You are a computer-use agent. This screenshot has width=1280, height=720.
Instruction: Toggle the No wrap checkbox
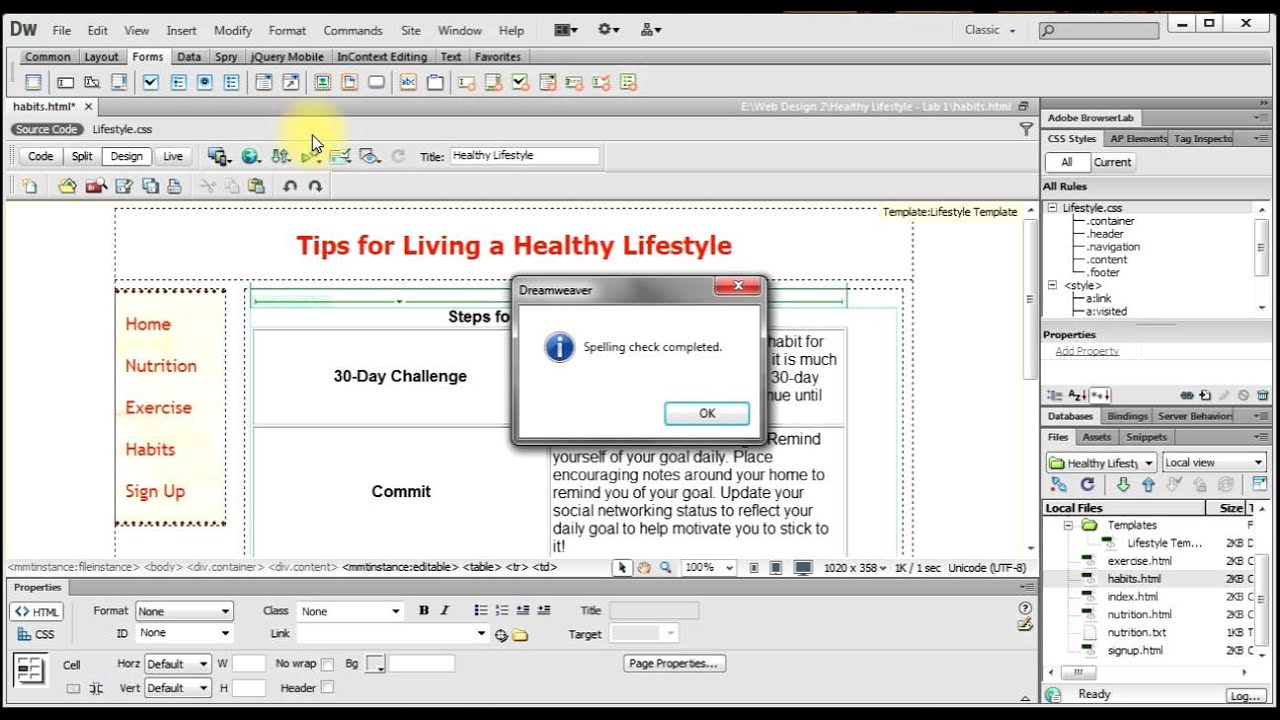click(x=327, y=664)
